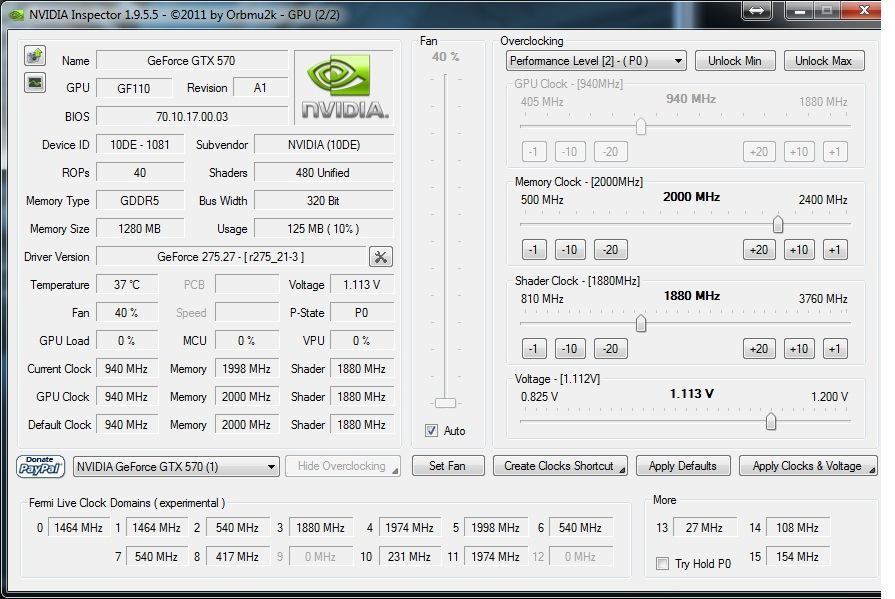The image size is (895, 599).
Task: Click the Hide Overcocking toggle button
Action: point(342,466)
